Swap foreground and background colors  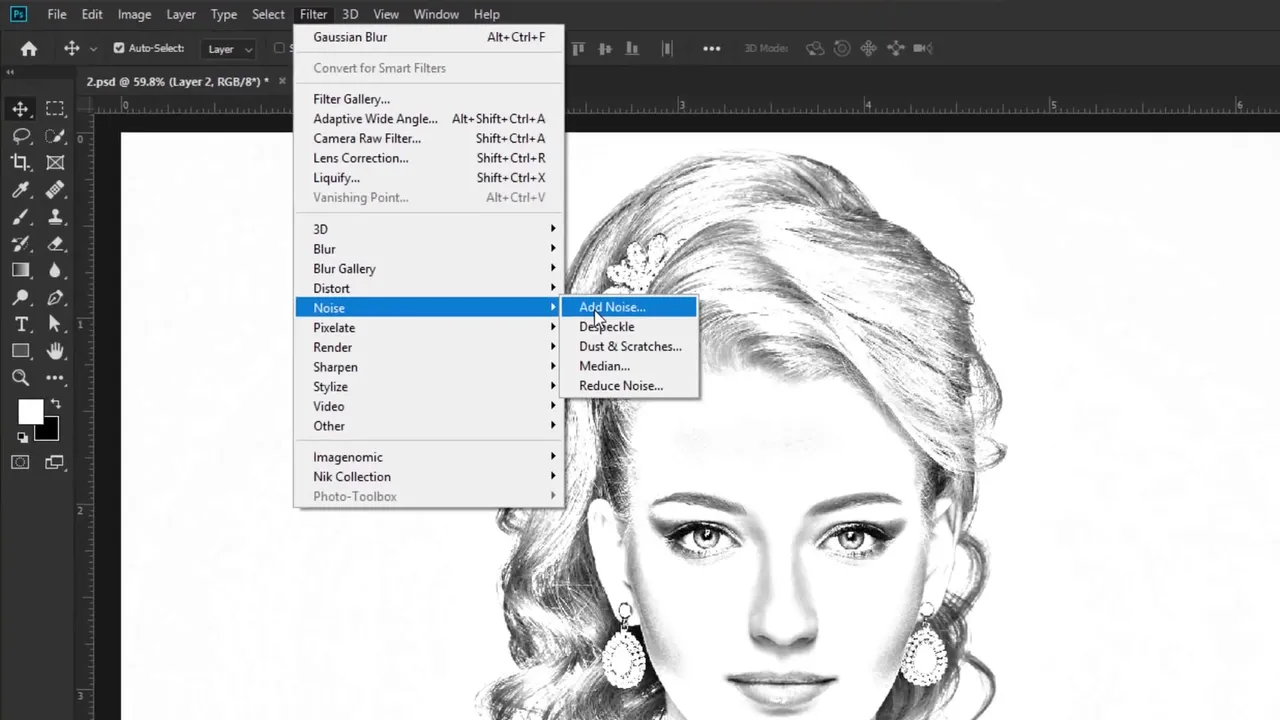55,404
